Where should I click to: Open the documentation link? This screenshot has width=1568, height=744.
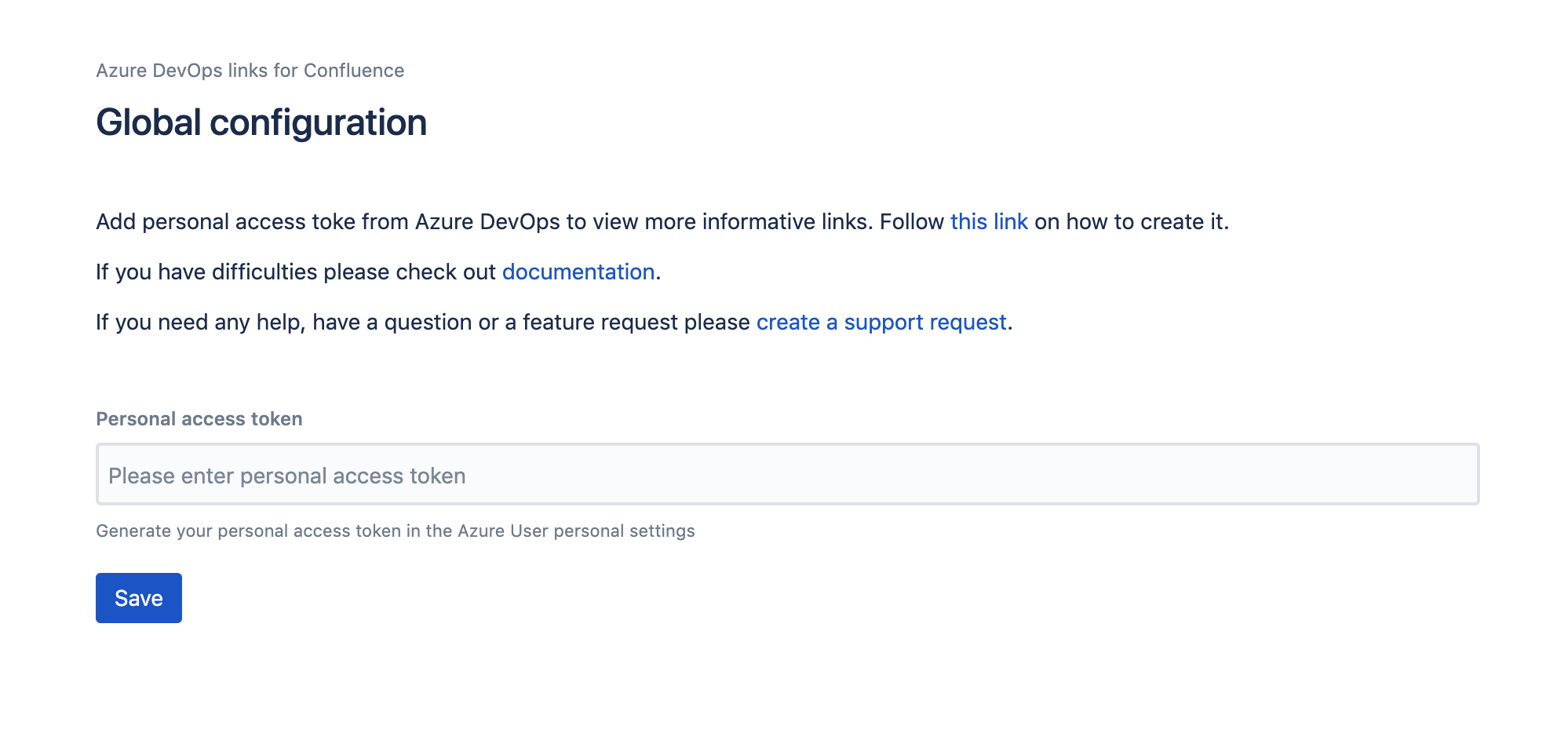578,272
